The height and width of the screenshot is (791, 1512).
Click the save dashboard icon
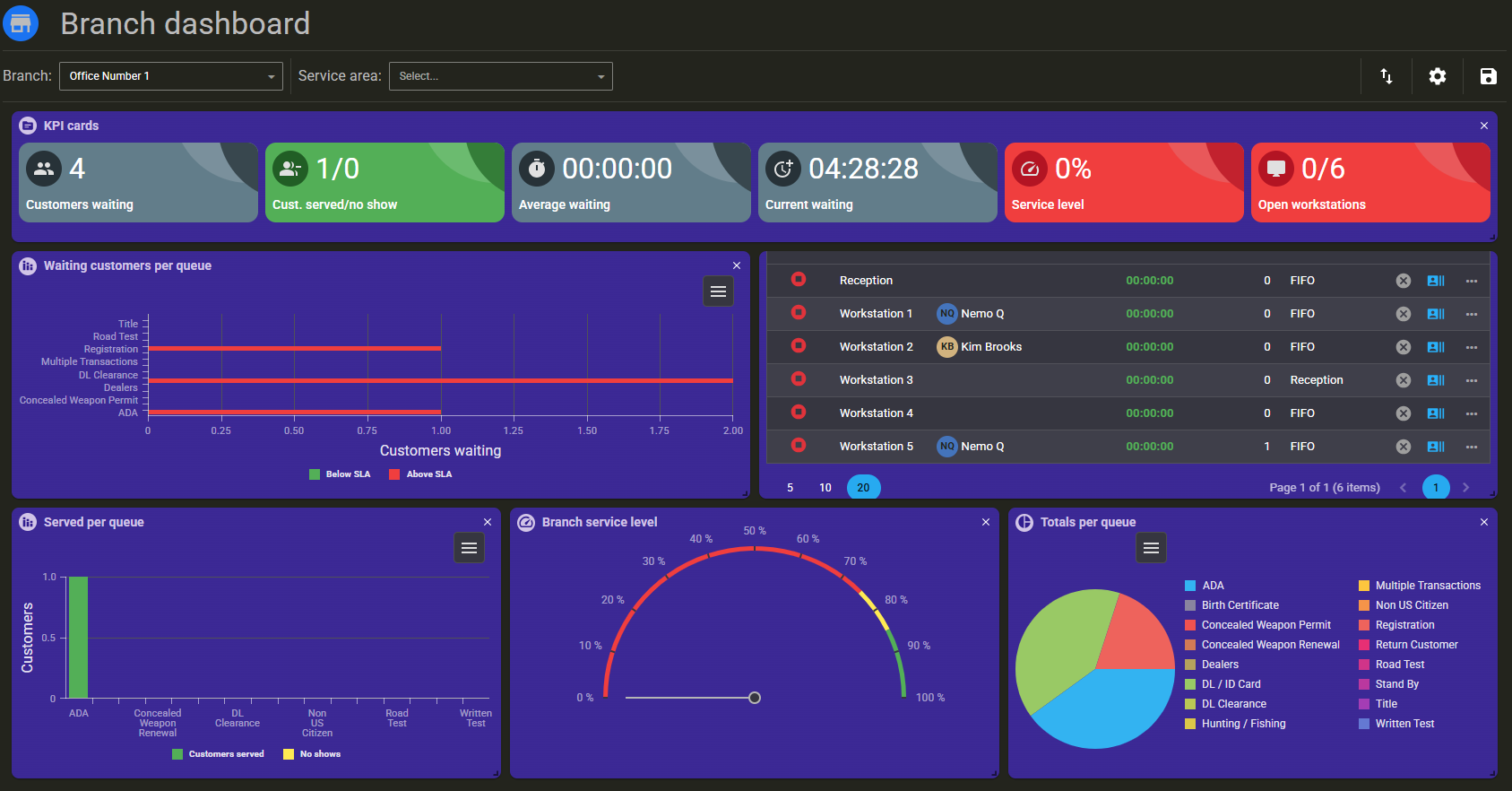click(x=1488, y=76)
